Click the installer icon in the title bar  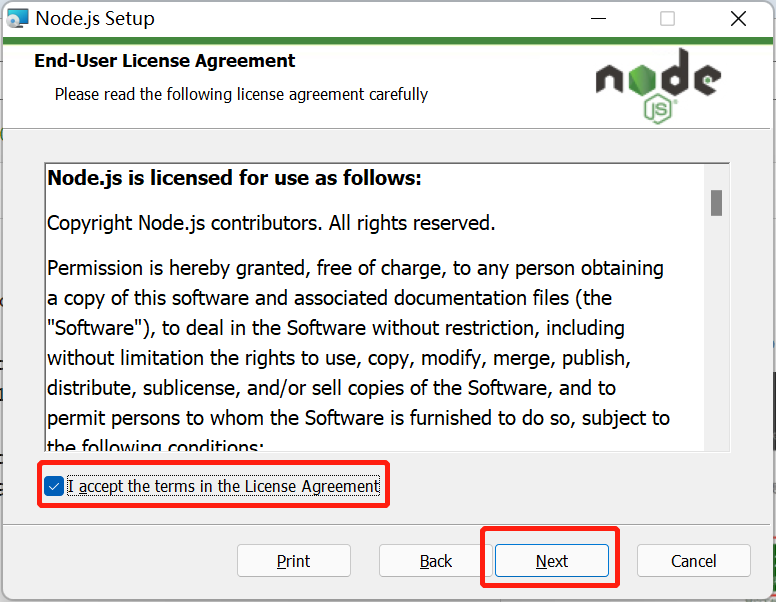click(x=17, y=18)
